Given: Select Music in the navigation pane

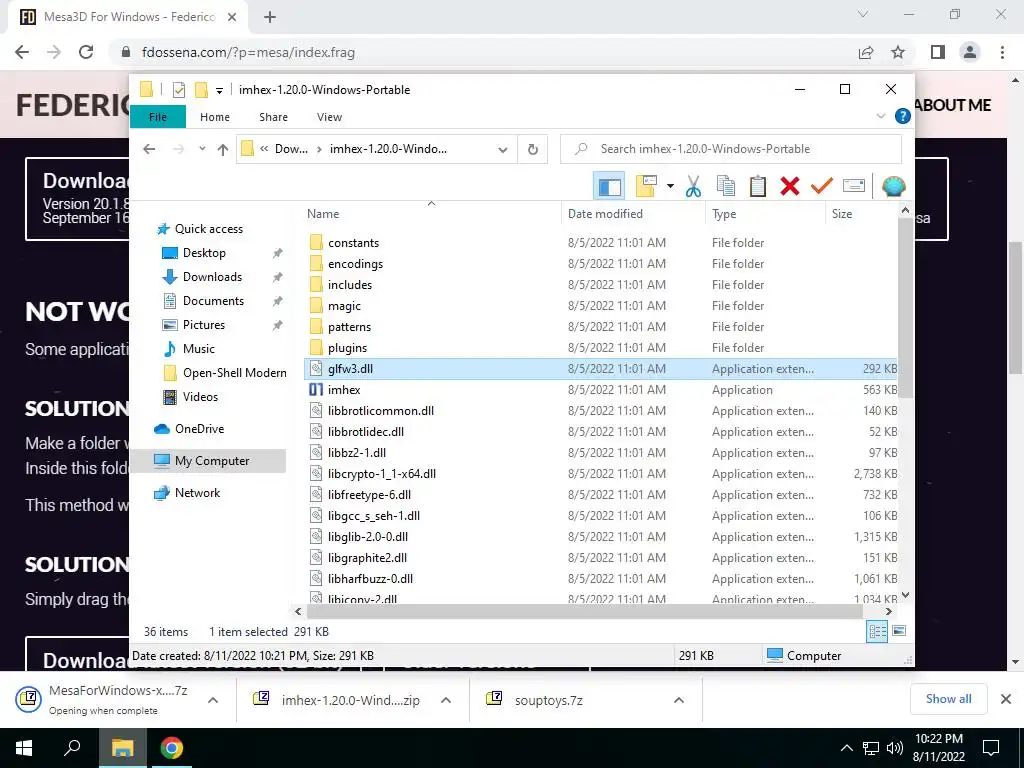Looking at the screenshot, I should click(199, 349).
